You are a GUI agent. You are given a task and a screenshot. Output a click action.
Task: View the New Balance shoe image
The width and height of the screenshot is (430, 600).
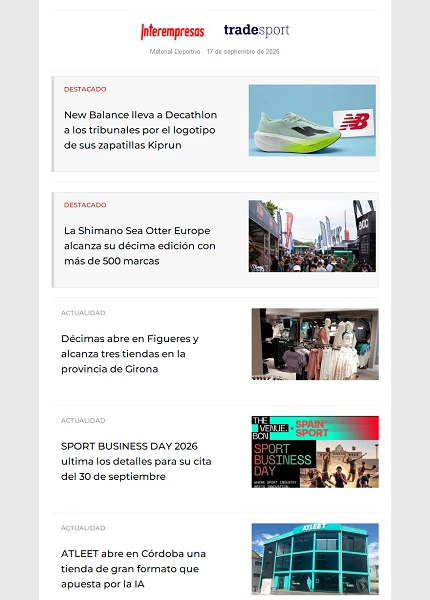pos(312,121)
